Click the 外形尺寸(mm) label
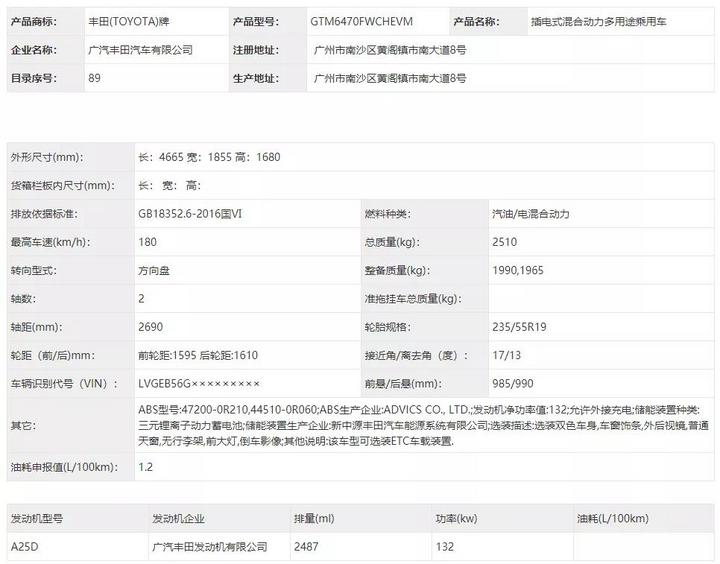Screen dimensions: 720x564 tap(47, 157)
